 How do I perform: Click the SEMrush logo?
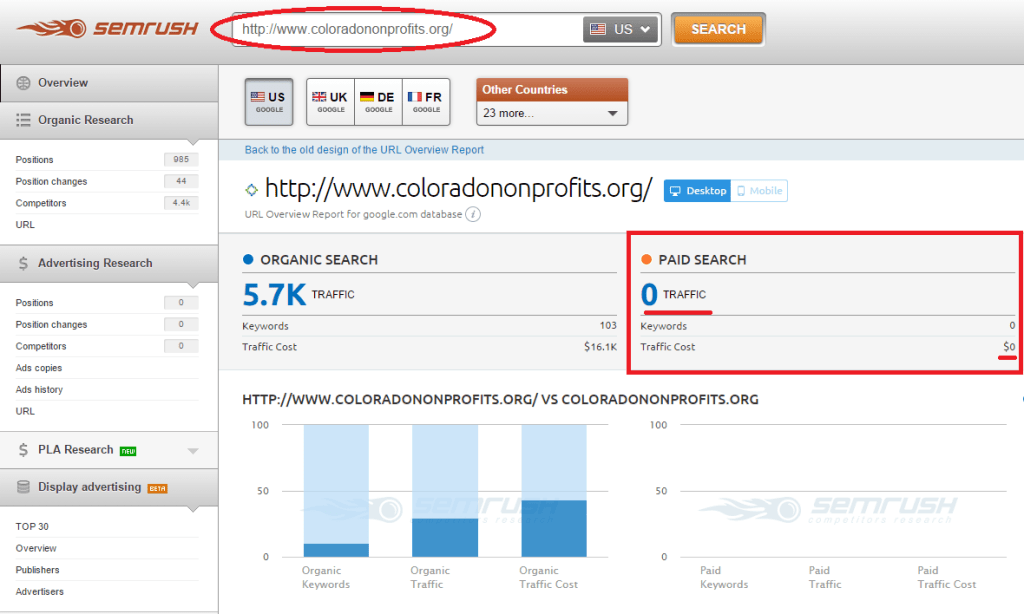[107, 29]
